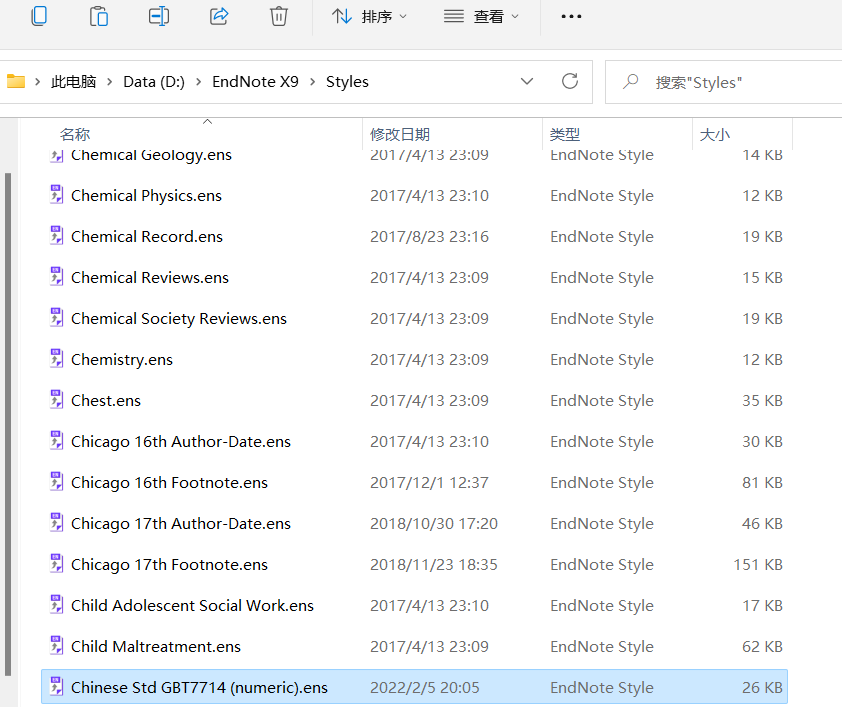Select Chest.ens file
The image size is (842, 707).
[x=414, y=400]
